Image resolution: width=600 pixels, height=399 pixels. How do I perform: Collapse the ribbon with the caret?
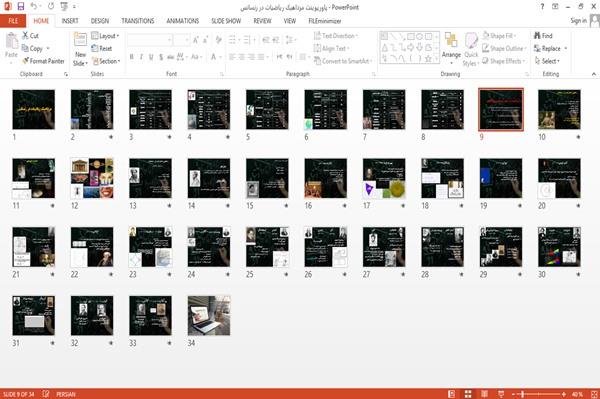pos(594,74)
